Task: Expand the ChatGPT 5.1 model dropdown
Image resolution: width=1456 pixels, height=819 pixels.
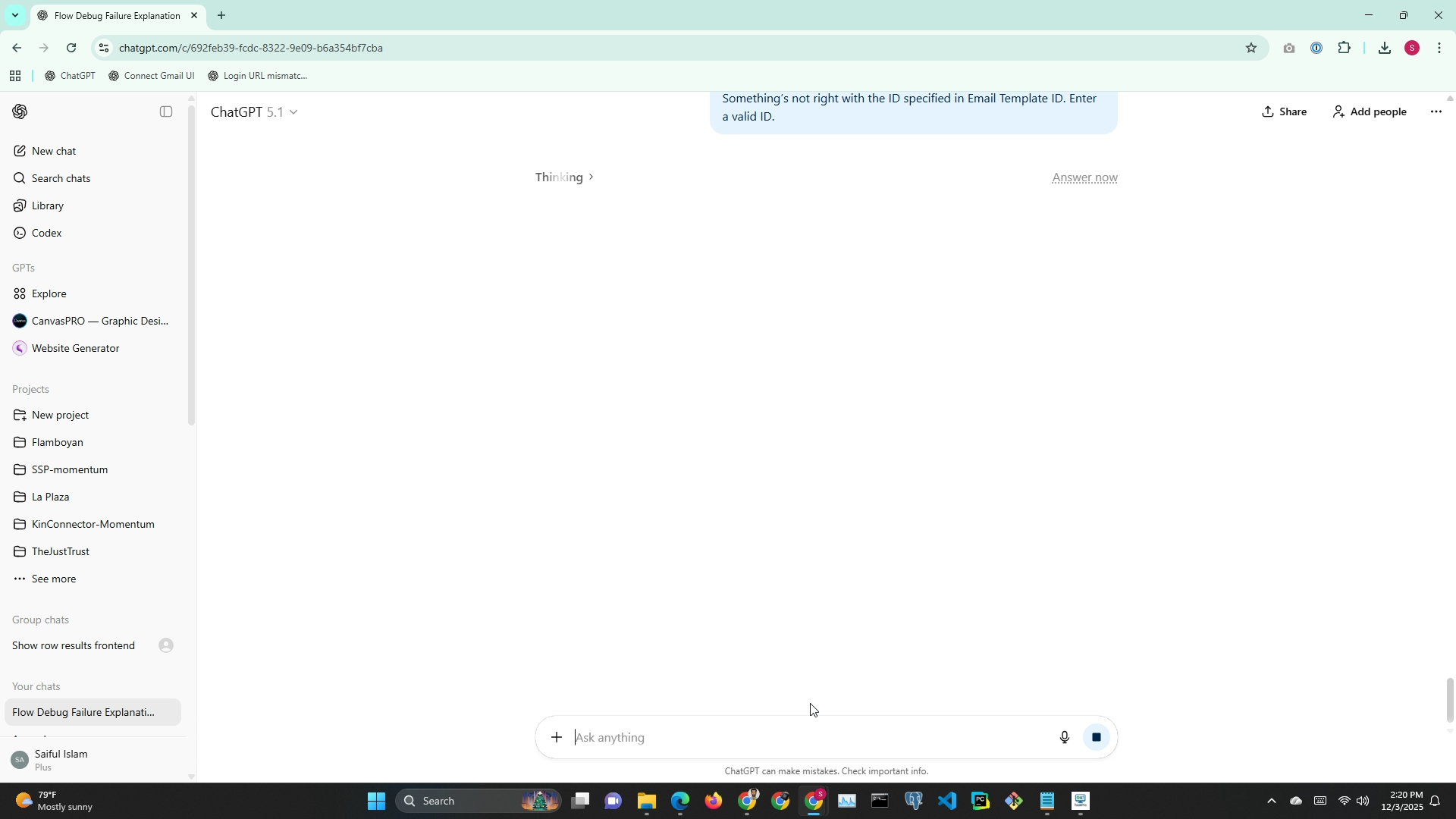Action: point(254,111)
